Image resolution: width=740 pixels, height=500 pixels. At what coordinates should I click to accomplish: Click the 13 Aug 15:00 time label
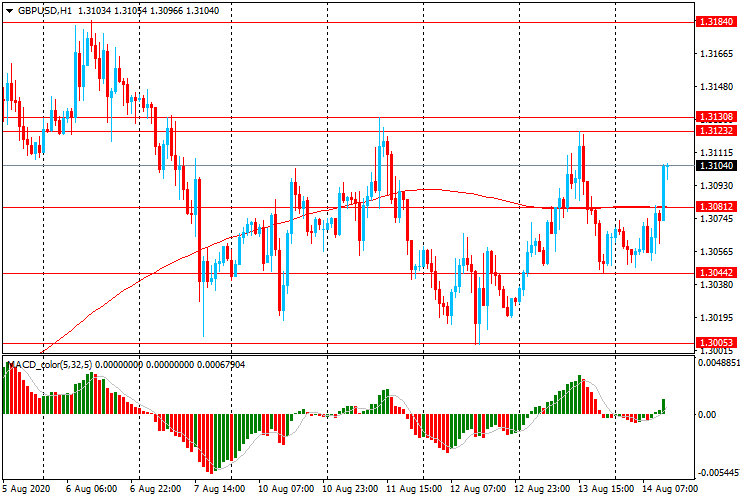[x=608, y=490]
